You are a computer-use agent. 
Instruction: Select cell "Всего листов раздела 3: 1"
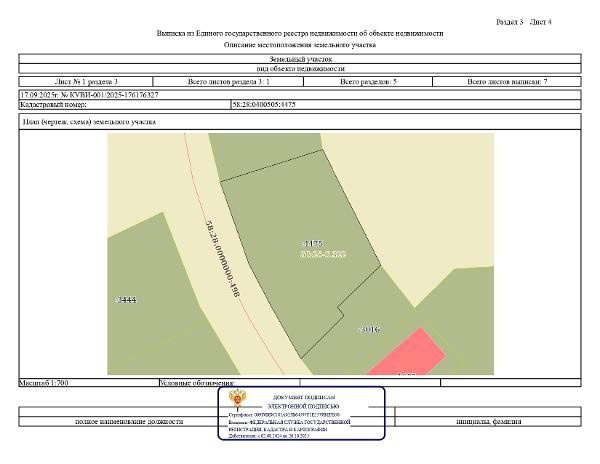228,81
